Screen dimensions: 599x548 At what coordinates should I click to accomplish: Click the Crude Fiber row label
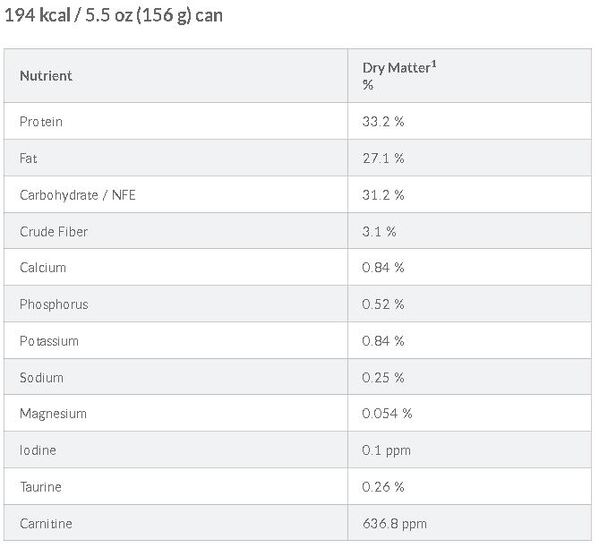53,232
